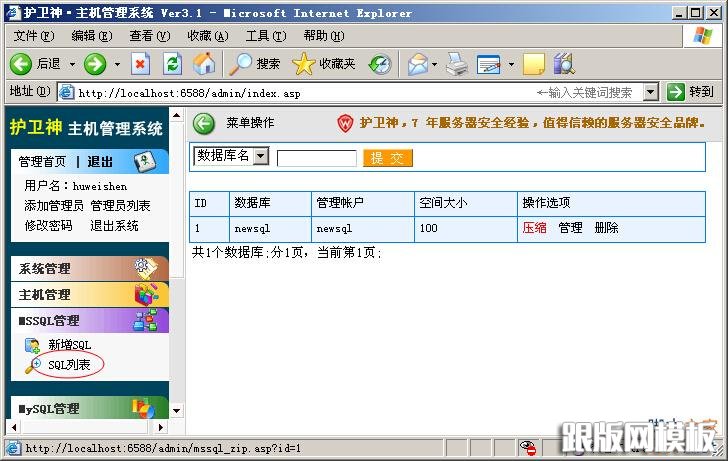Open the SQL列表 link
This screenshot has width=728, height=461.
click(x=69, y=365)
